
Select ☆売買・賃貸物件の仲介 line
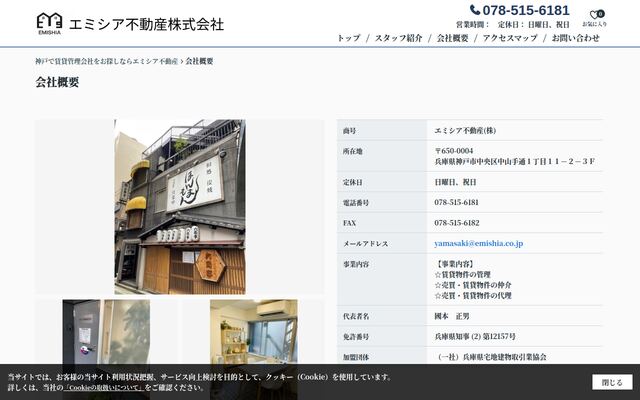[473, 285]
